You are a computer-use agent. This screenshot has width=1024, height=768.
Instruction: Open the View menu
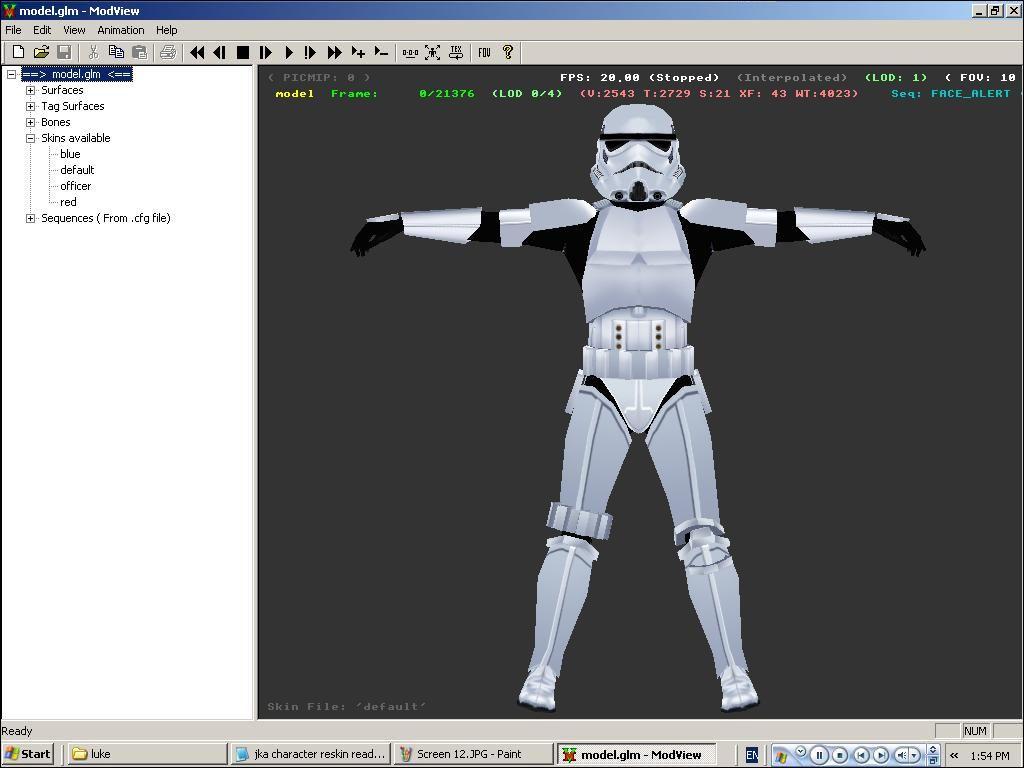point(74,30)
